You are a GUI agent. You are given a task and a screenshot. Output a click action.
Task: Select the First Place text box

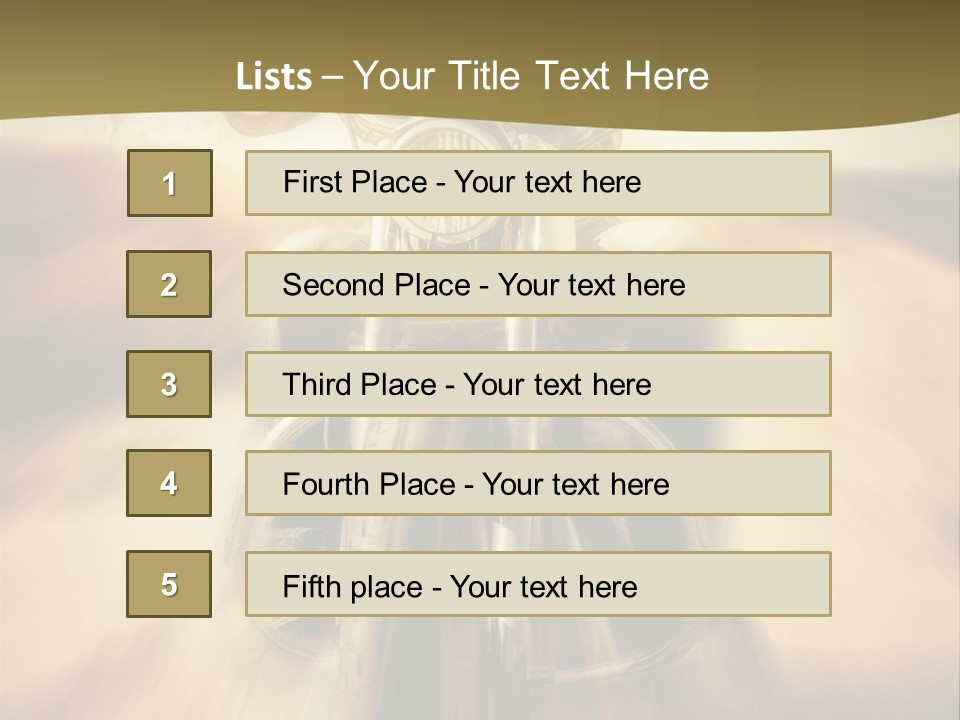click(538, 183)
